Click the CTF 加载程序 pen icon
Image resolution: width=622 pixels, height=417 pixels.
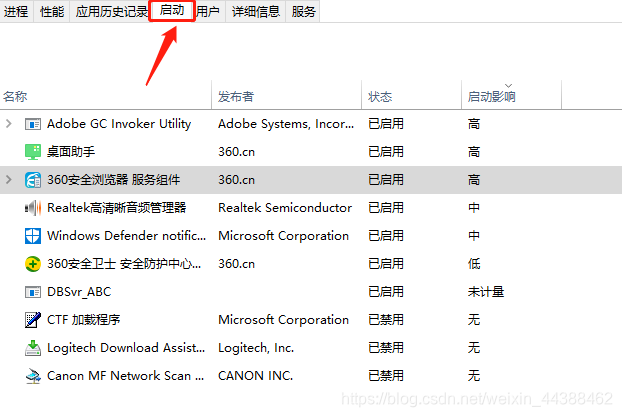(x=33, y=320)
